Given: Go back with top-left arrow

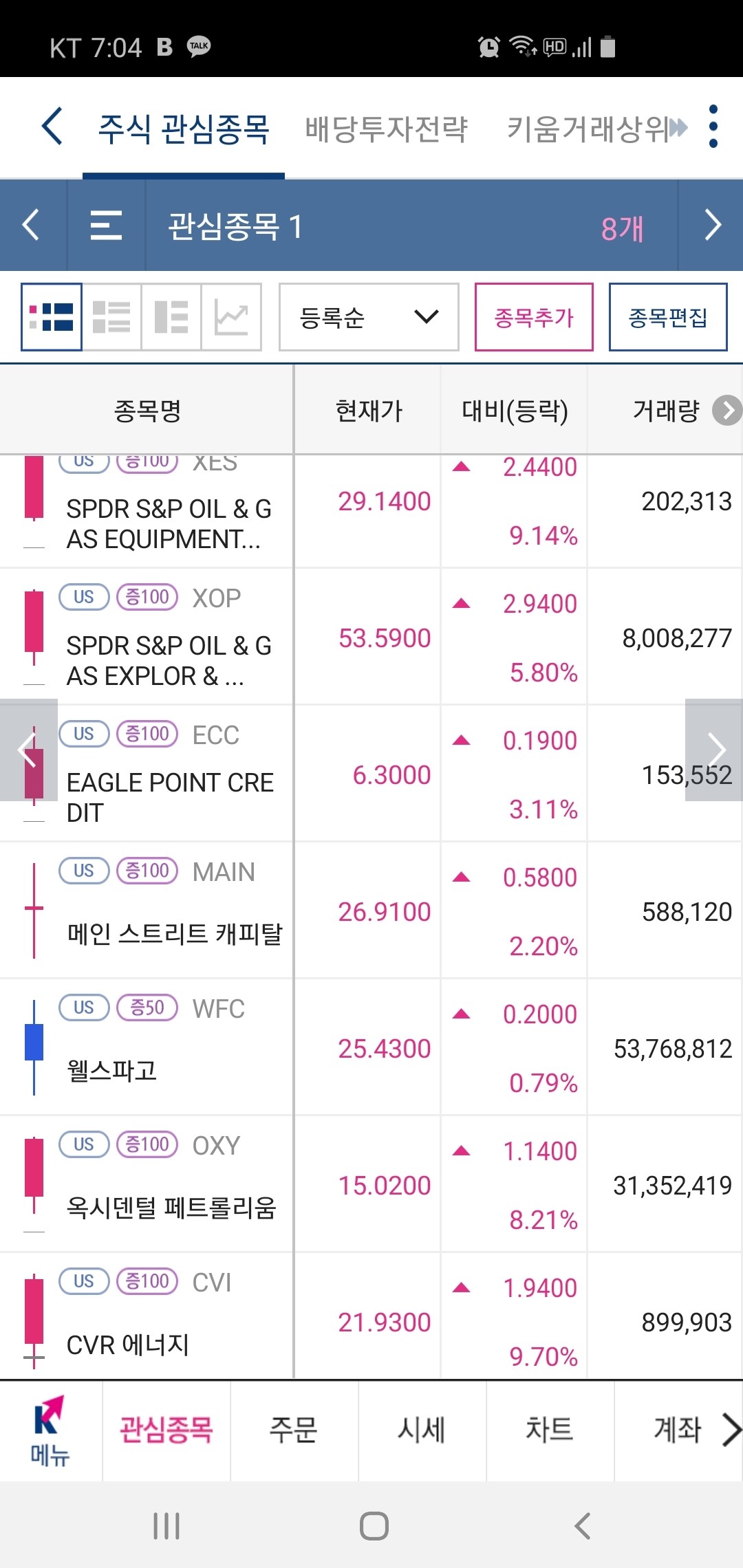Looking at the screenshot, I should [52, 127].
